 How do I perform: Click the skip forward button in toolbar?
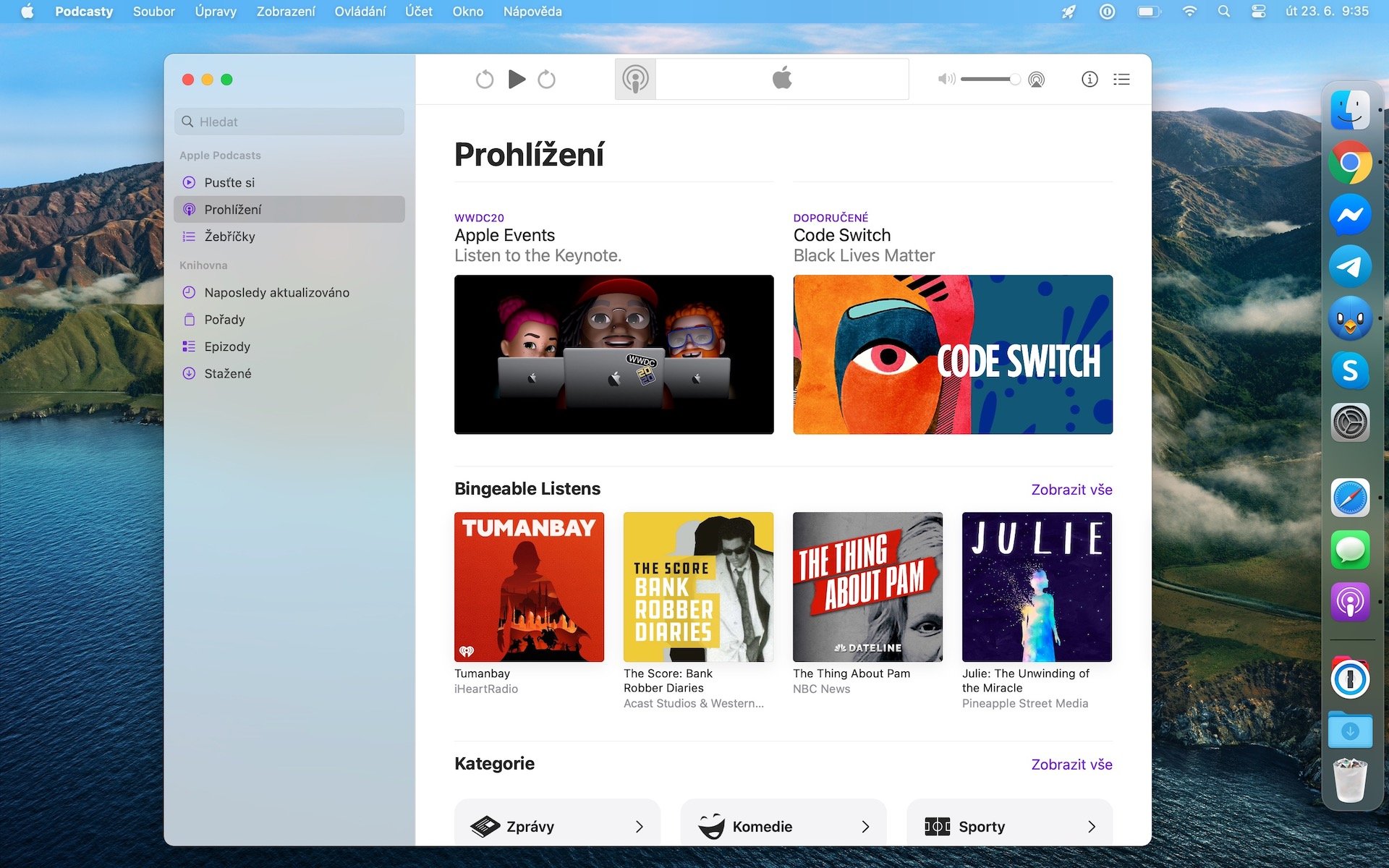pyautogui.click(x=547, y=79)
